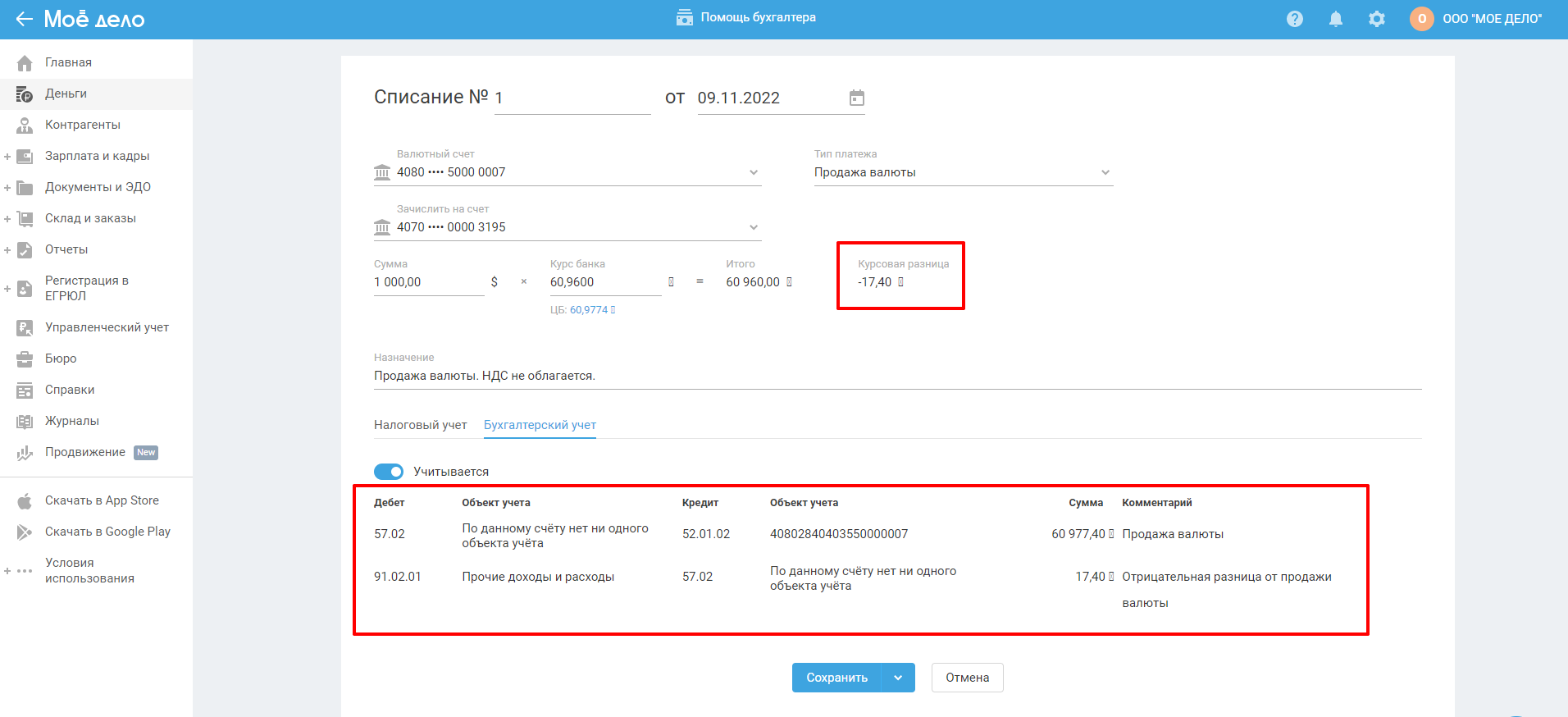Image resolution: width=1568 pixels, height=717 pixels.
Task: Switch to the Бухгалтерский учет tab
Action: 540,425
